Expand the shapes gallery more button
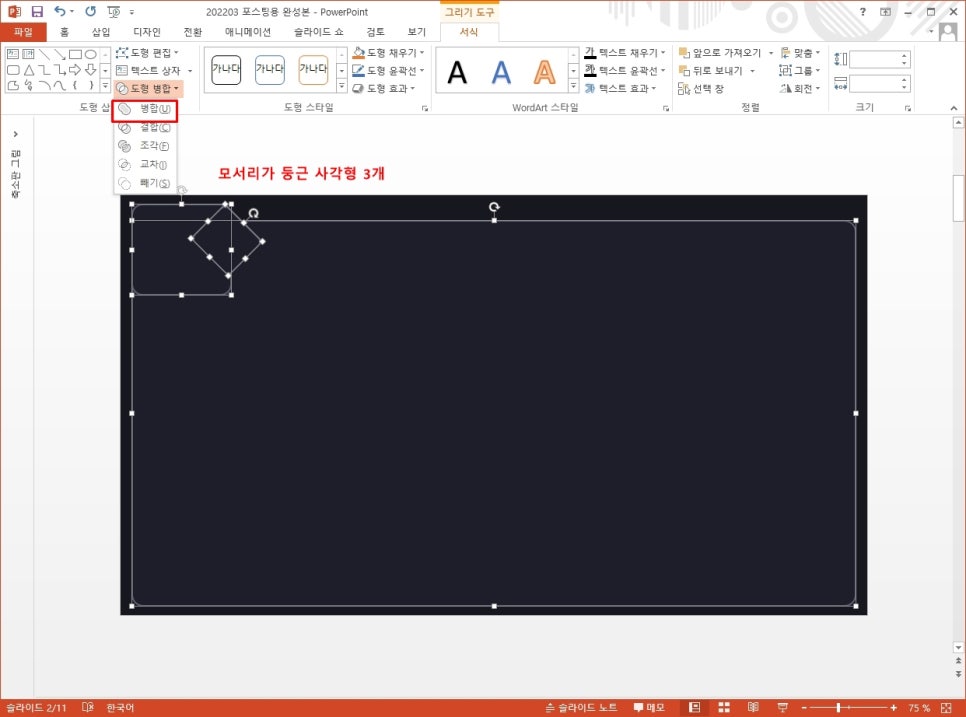966x717 pixels. click(105, 86)
